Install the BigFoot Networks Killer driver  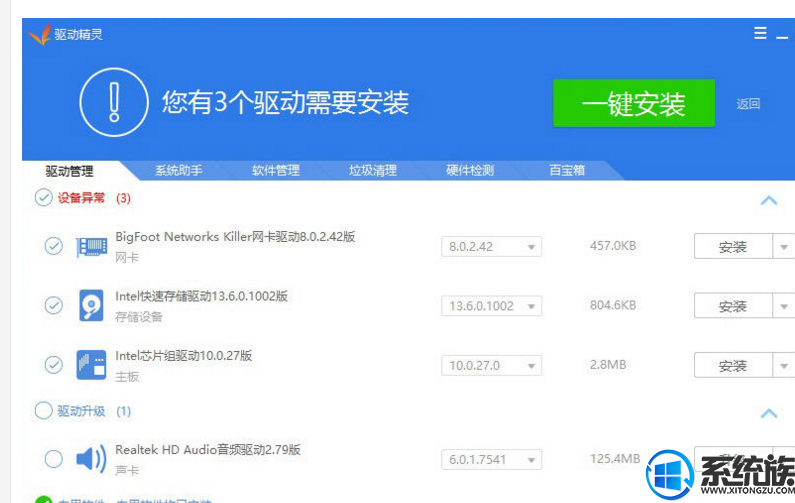click(733, 246)
